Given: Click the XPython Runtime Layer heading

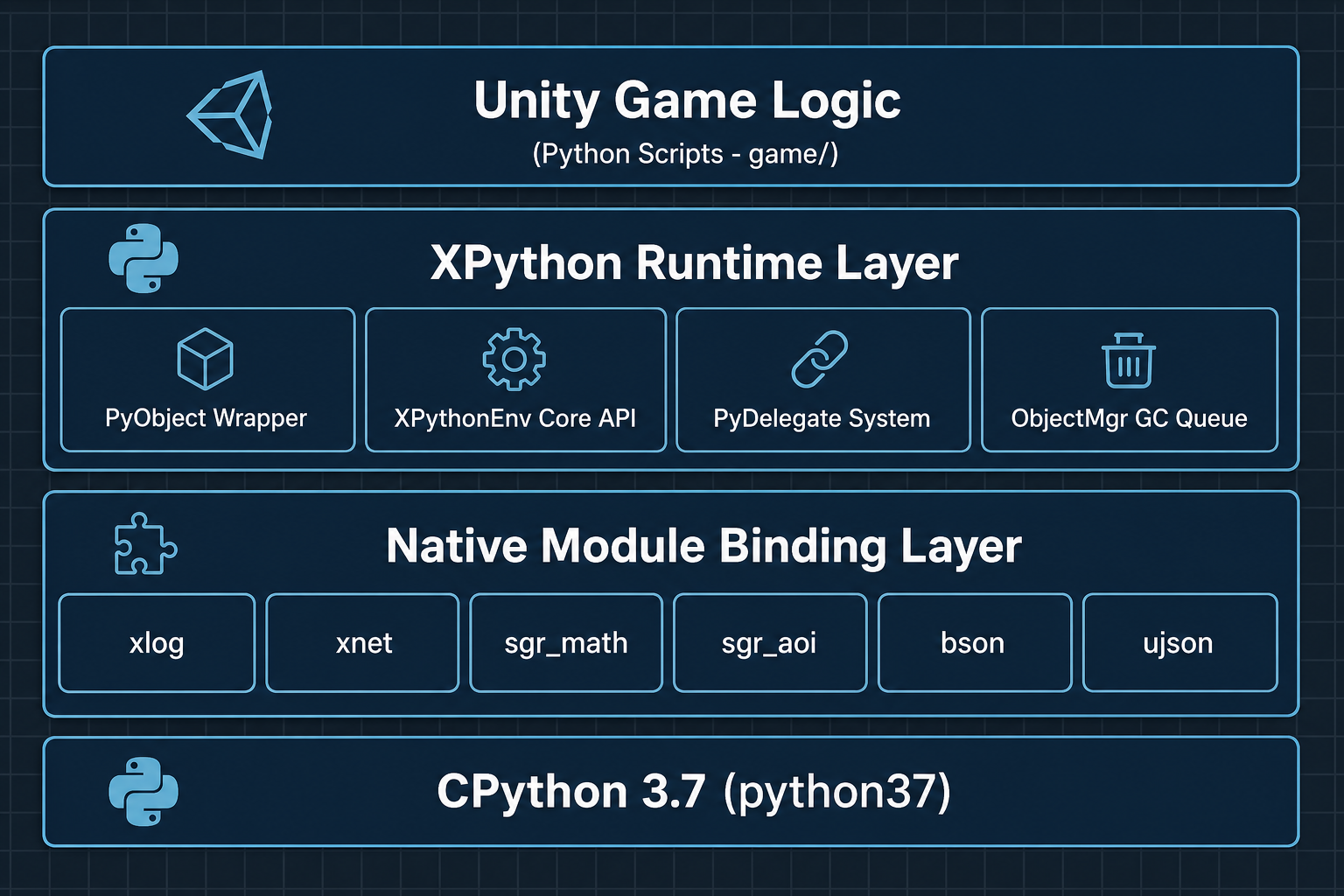Looking at the screenshot, I should click(694, 262).
